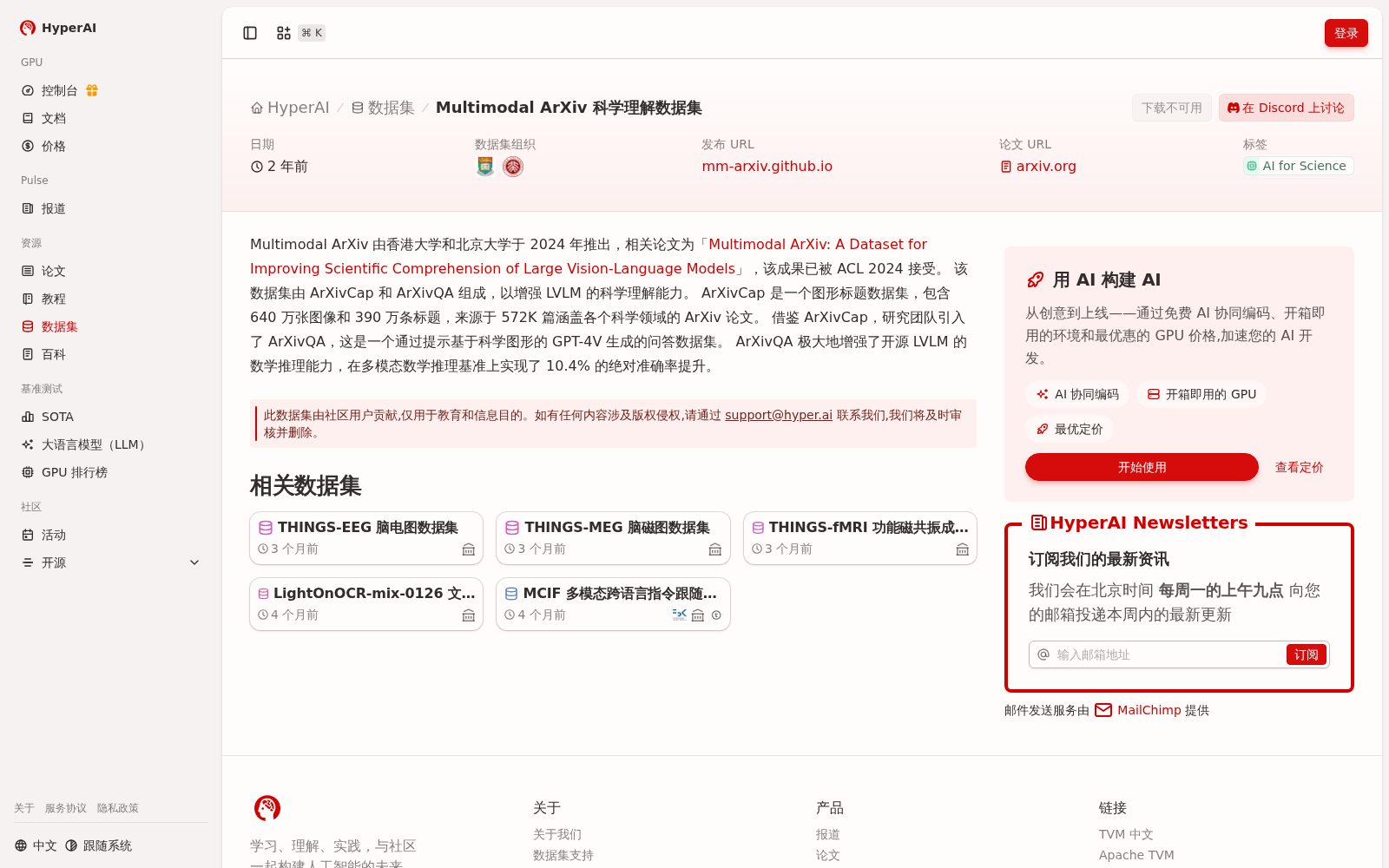Switch theme via 跟随系统 selector

pyautogui.click(x=98, y=845)
